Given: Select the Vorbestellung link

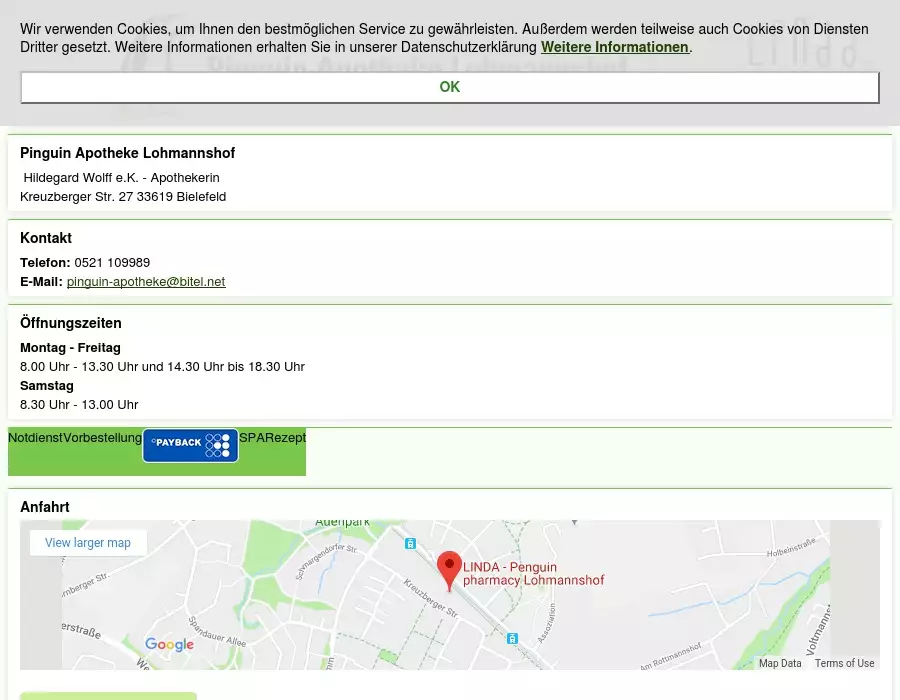Looking at the screenshot, I should tap(102, 438).
